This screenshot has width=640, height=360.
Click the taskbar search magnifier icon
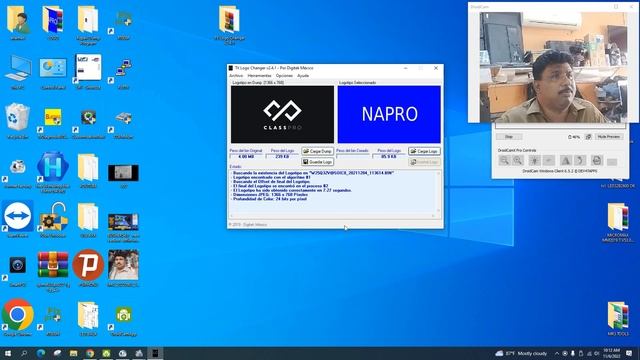coord(24,353)
